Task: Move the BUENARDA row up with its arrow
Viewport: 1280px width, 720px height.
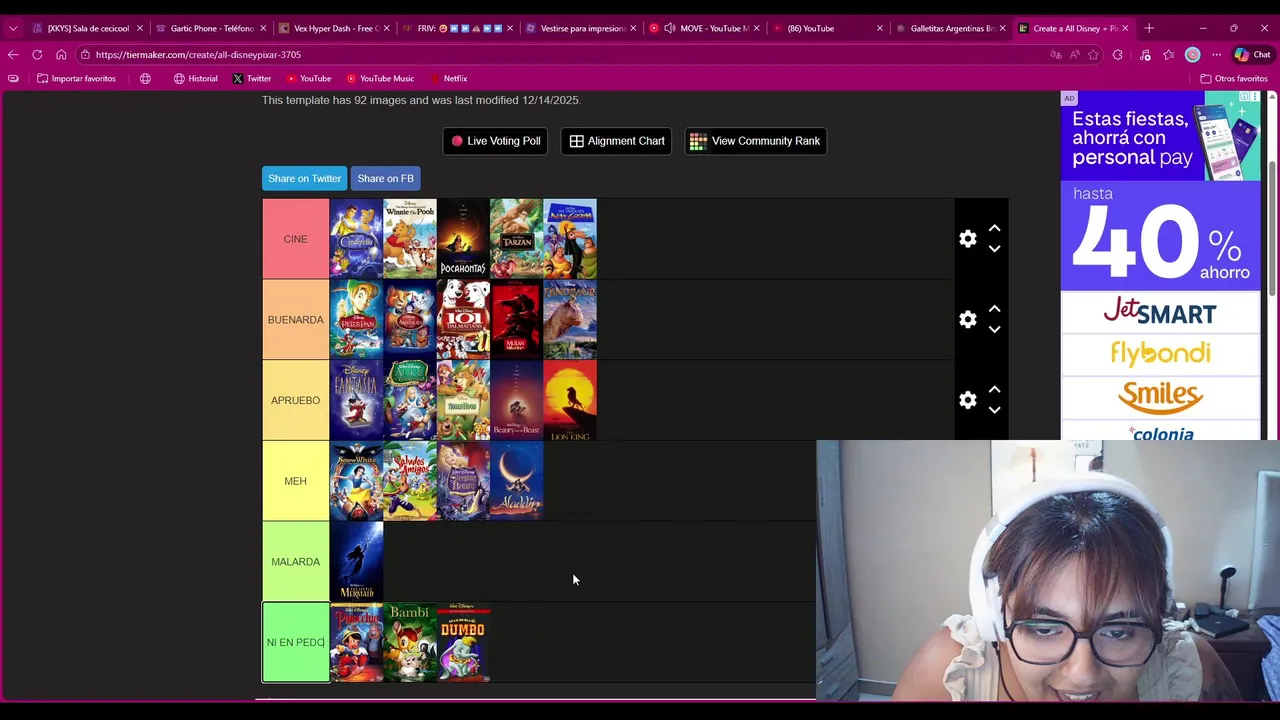Action: 994,309
